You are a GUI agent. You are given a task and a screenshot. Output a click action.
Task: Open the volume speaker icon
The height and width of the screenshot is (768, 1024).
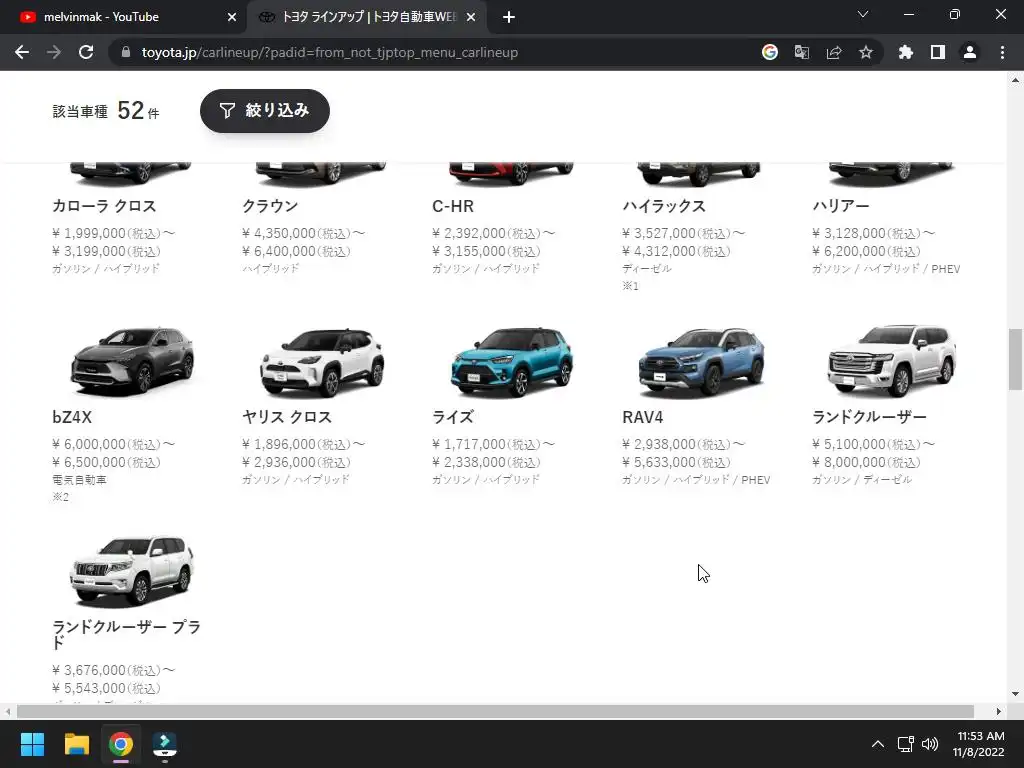pyautogui.click(x=930, y=744)
